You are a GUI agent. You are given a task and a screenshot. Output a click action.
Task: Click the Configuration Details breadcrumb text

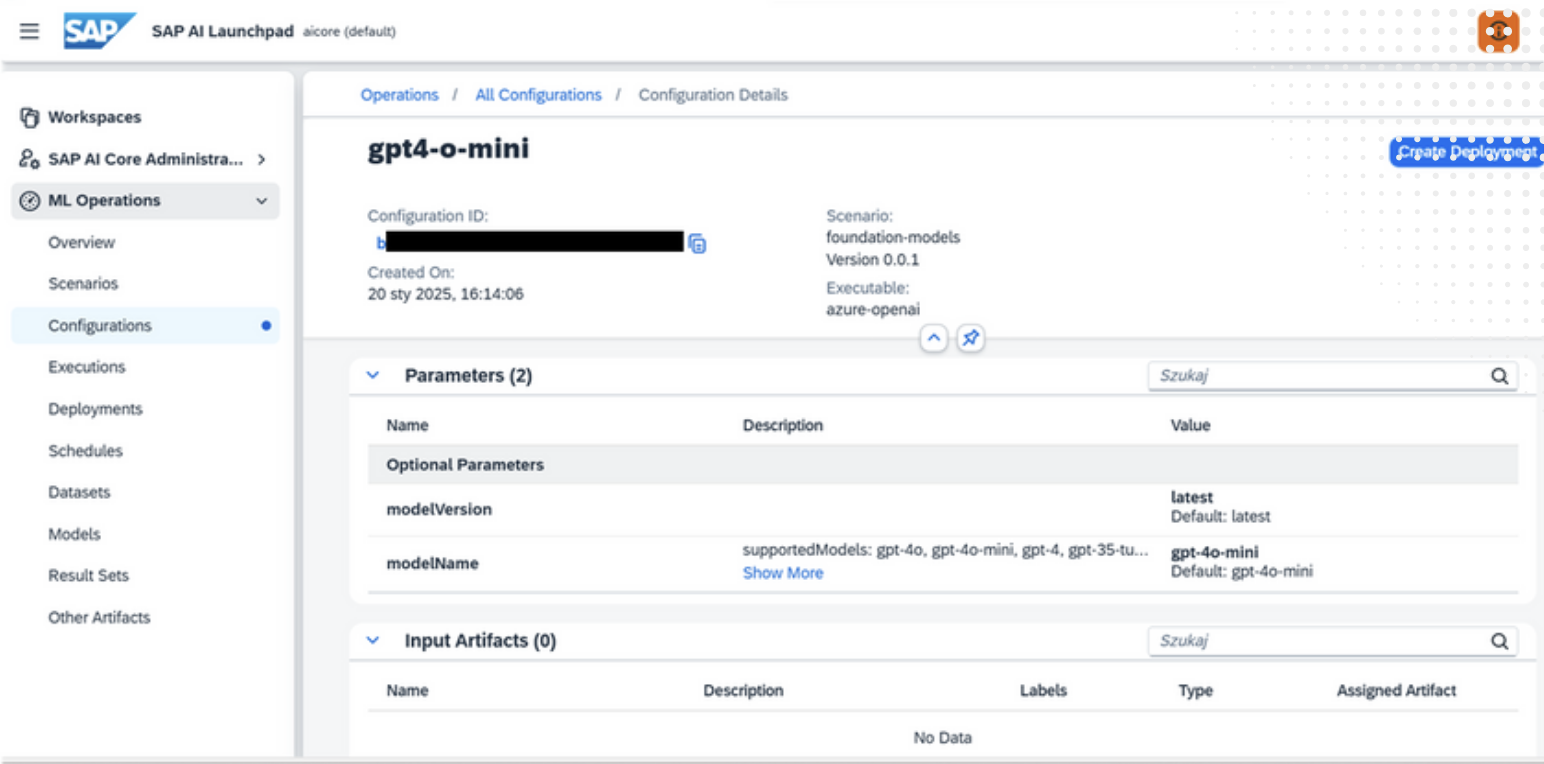(713, 95)
